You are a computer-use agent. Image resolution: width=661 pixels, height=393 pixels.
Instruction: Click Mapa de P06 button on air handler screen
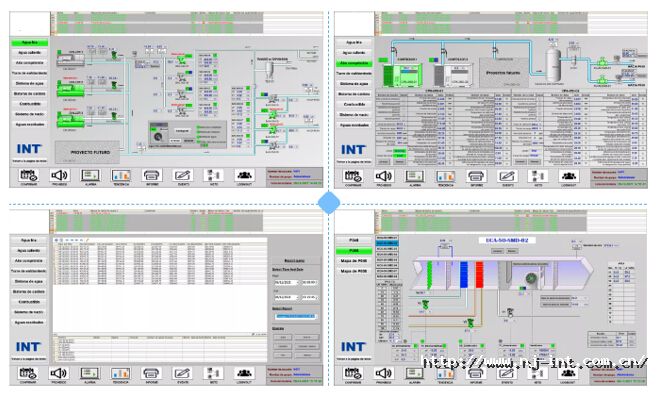354,261
